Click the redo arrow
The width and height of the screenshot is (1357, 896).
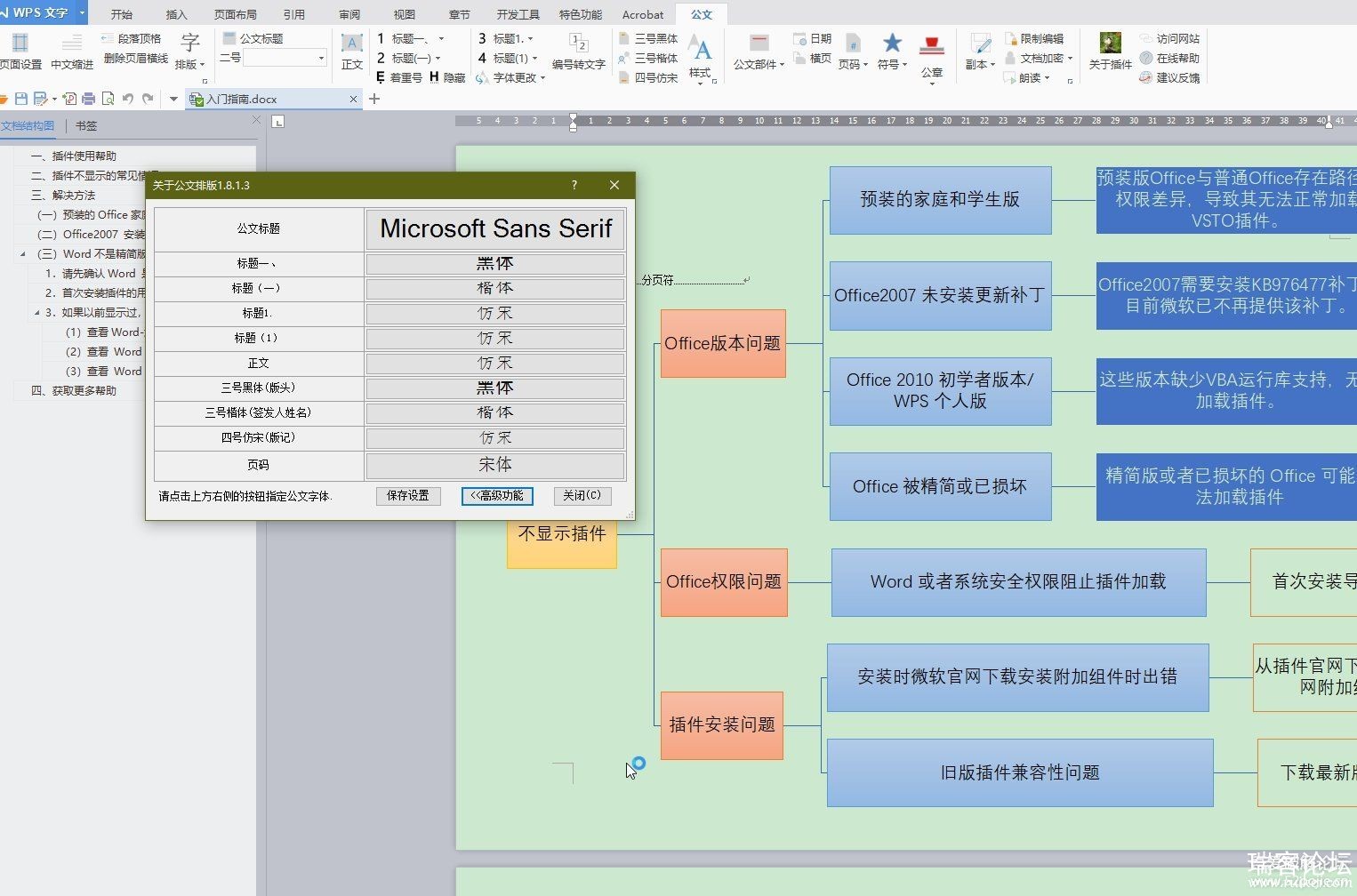tap(148, 99)
